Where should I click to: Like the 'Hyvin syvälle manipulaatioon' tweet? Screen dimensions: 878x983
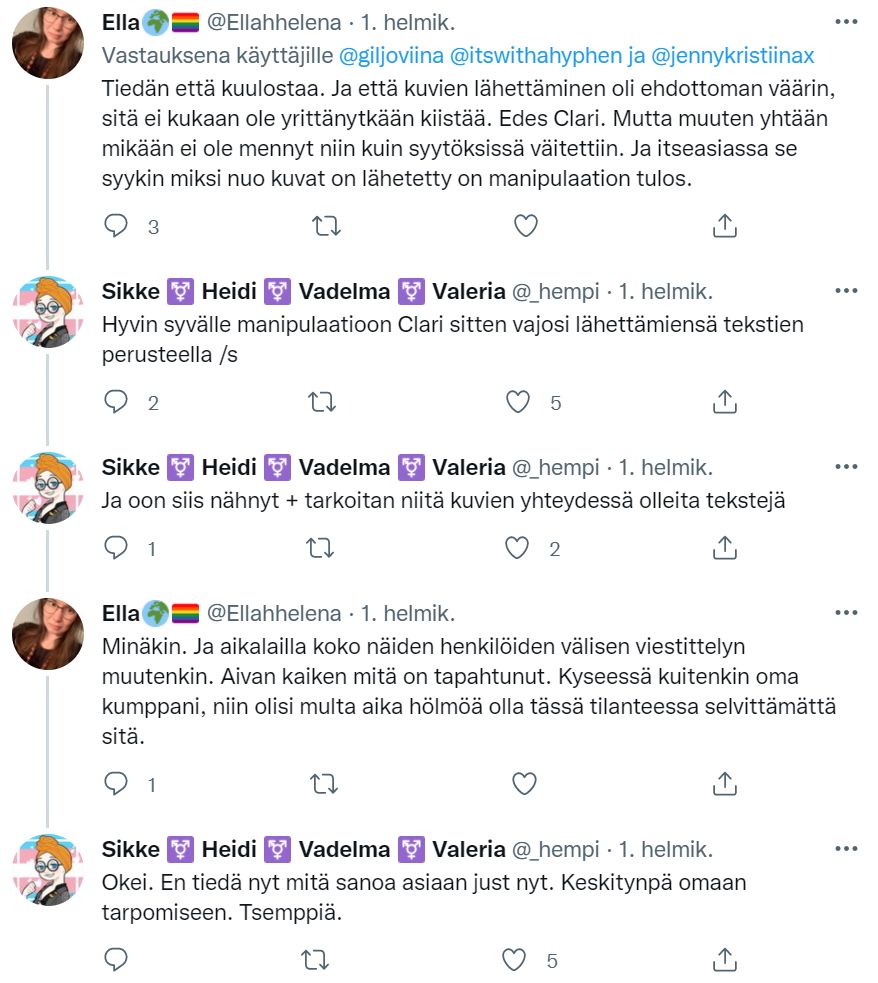pyautogui.click(x=517, y=402)
